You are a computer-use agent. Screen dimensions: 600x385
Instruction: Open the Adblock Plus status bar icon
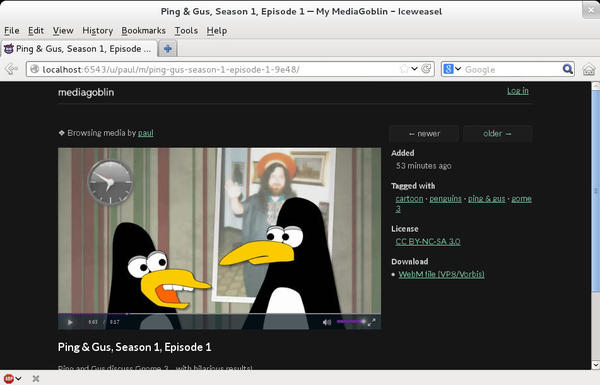(8, 378)
